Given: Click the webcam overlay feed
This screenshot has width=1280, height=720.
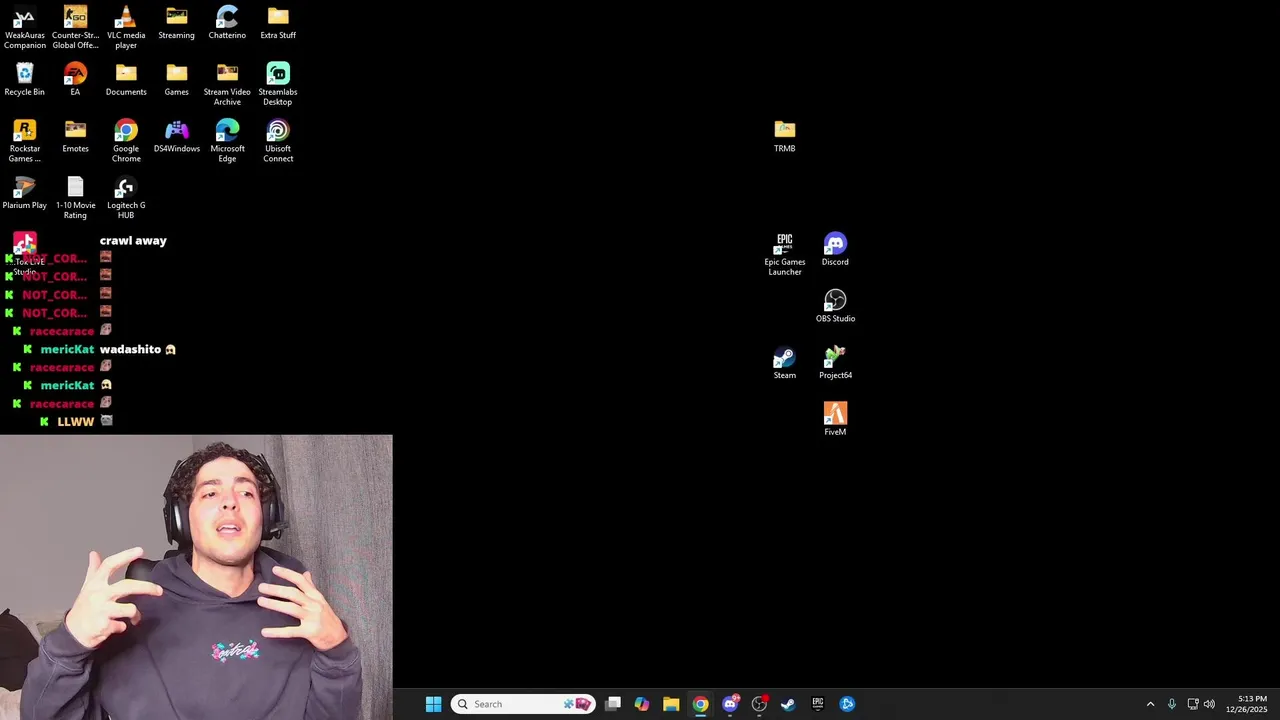Looking at the screenshot, I should (196, 577).
